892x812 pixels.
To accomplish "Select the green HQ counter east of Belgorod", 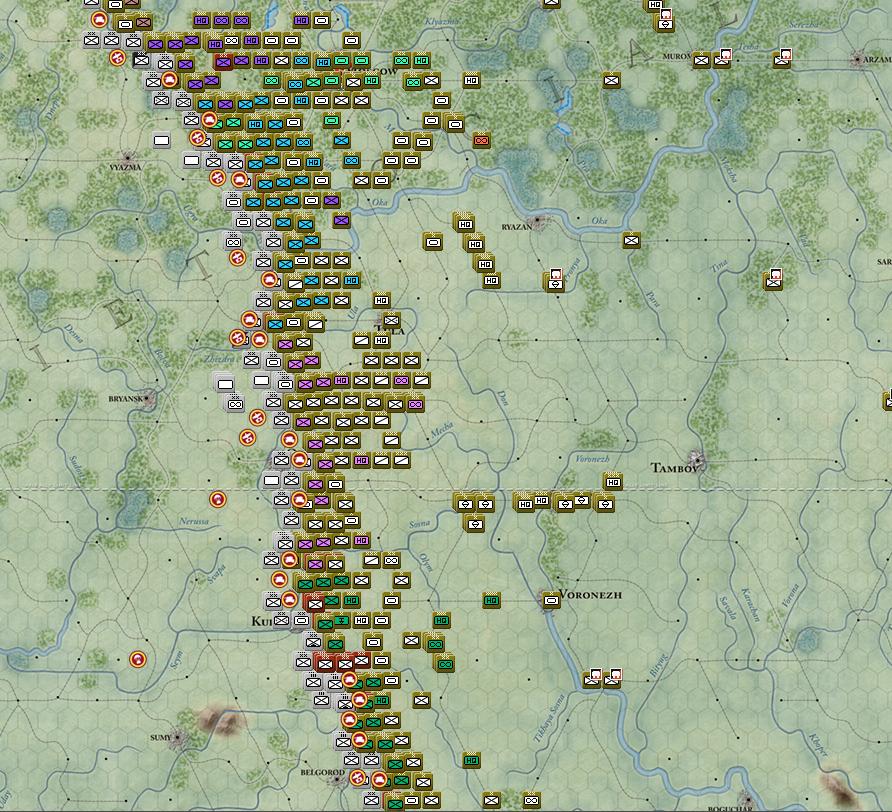I will pyautogui.click(x=471, y=760).
